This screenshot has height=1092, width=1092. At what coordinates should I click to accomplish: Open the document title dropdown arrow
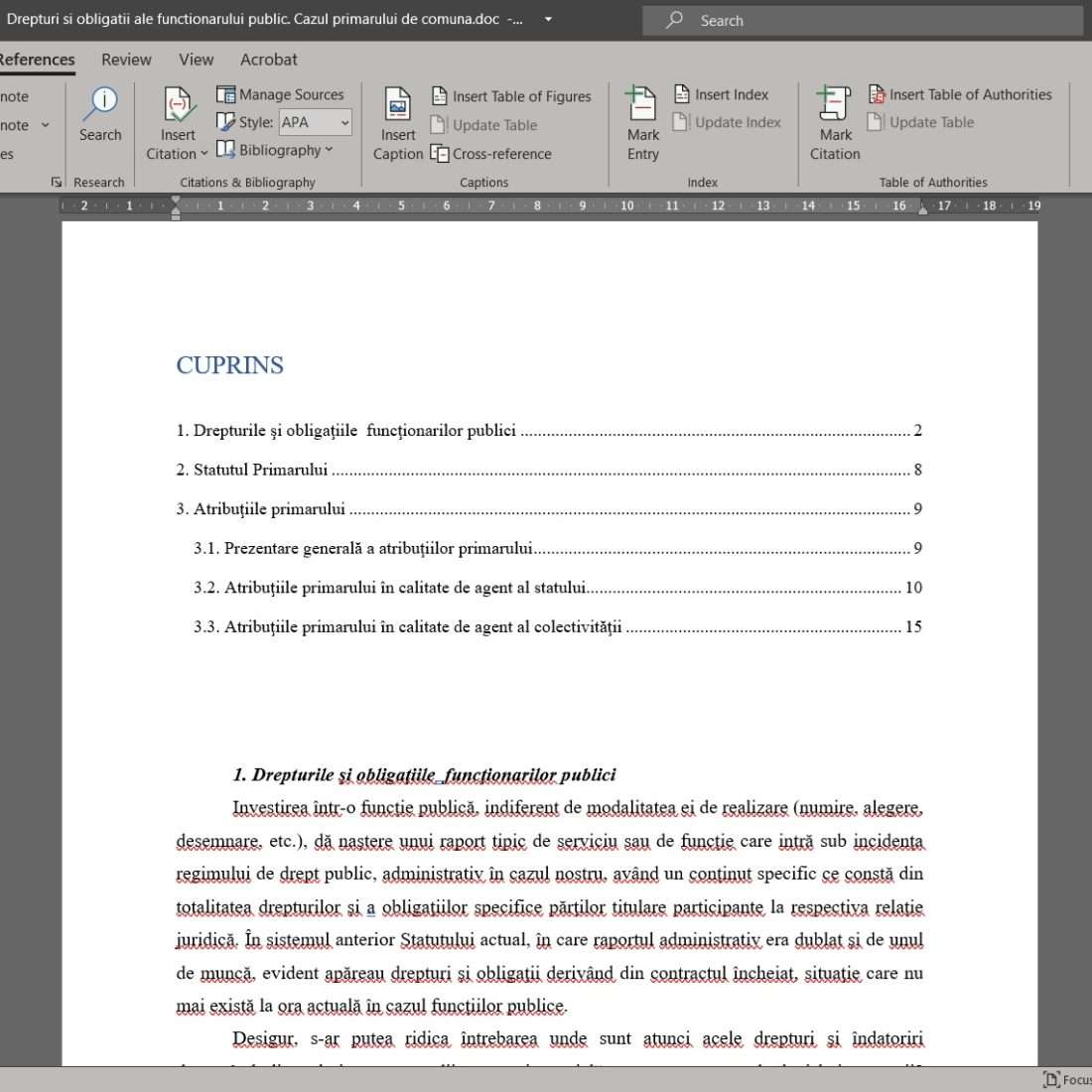point(548,20)
